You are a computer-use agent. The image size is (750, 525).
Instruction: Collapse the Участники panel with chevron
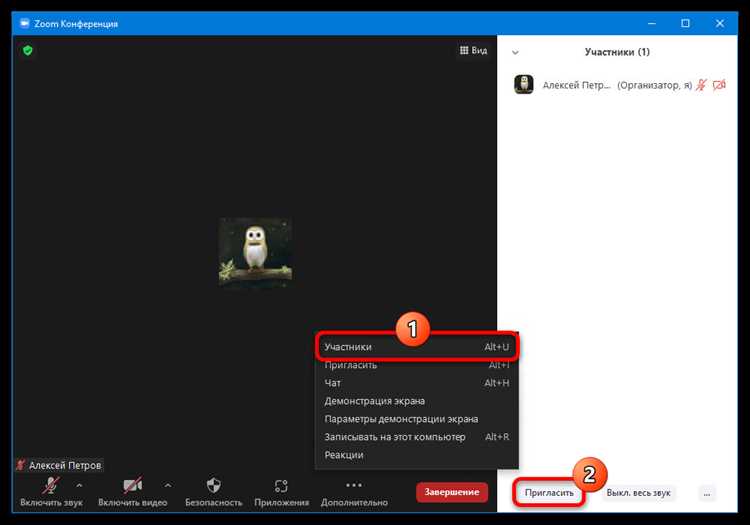515,52
